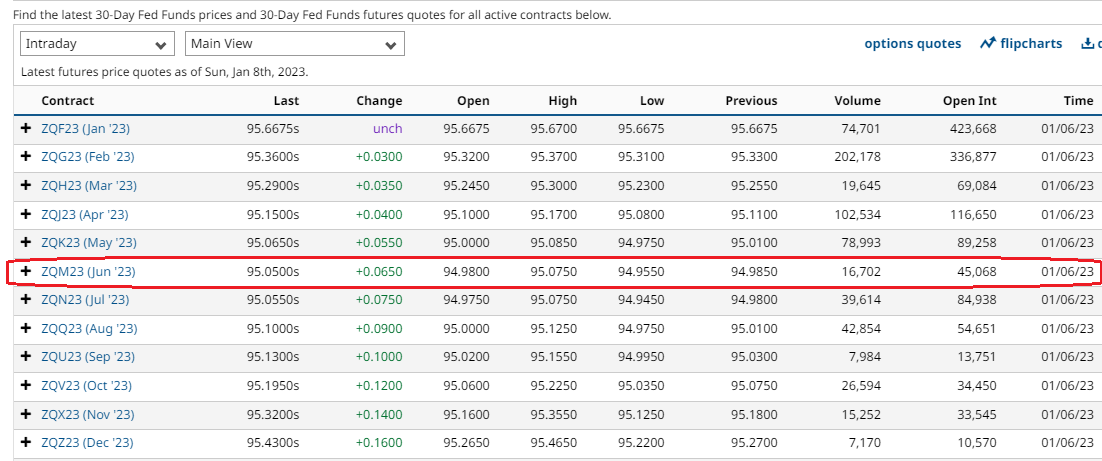Screen dimensions: 1102x461
Task: Click plus icon beside ZQK23 (May '23)
Action: (26, 243)
